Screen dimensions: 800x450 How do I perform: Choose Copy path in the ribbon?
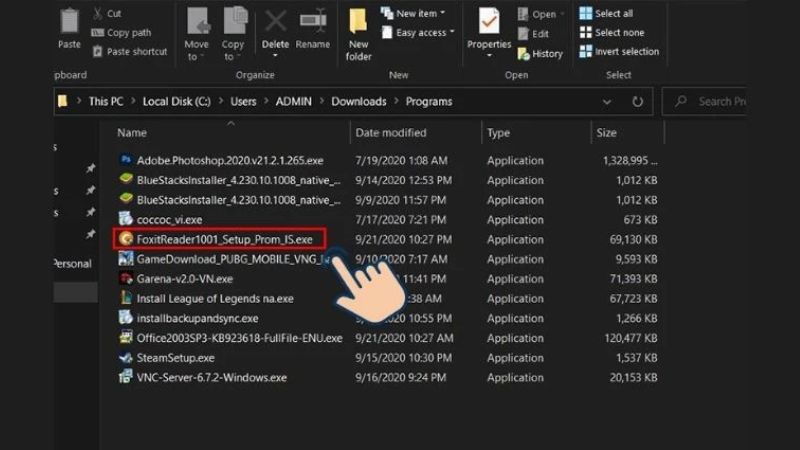(x=121, y=33)
